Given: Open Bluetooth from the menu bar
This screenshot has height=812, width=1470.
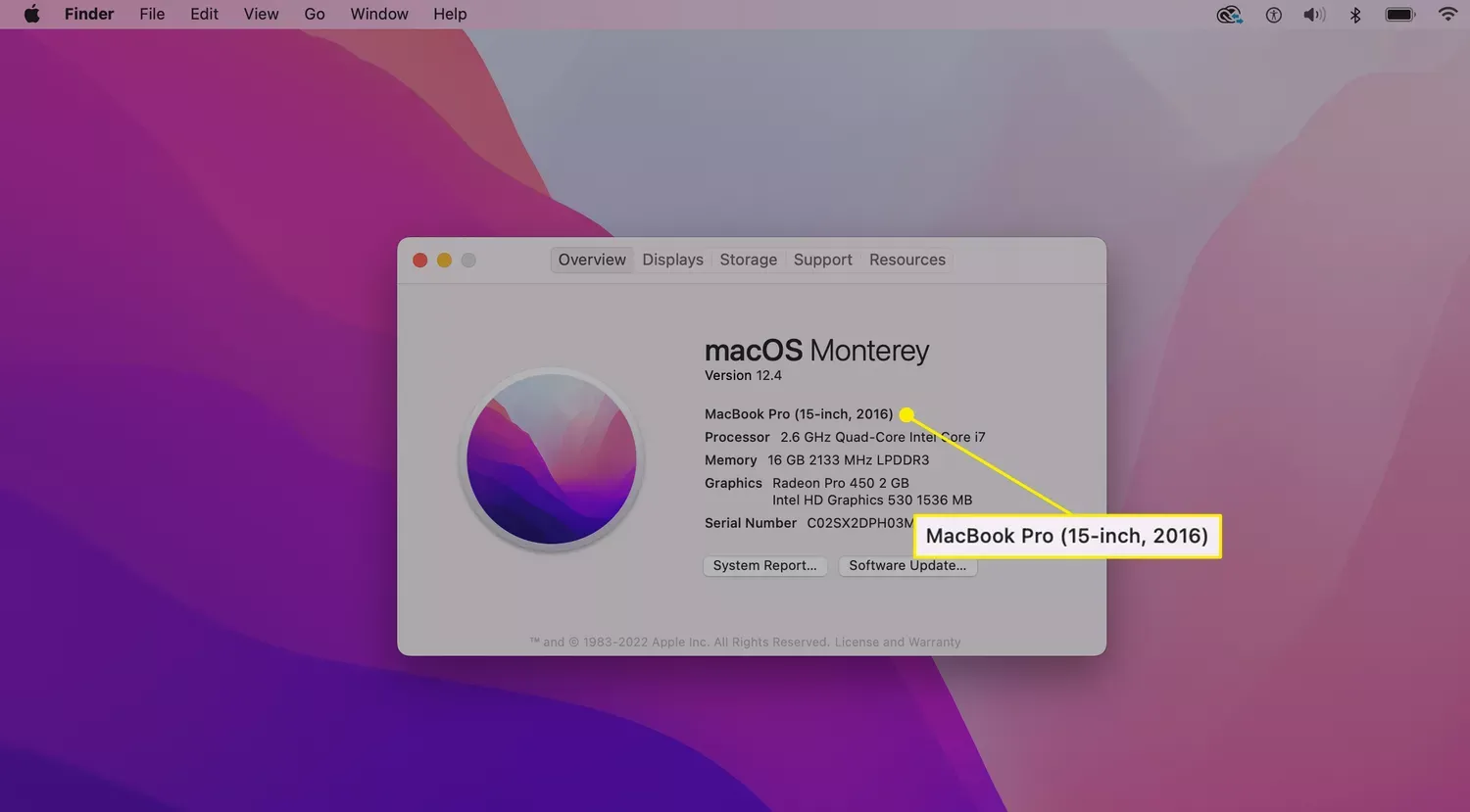Looking at the screenshot, I should 1355,14.
